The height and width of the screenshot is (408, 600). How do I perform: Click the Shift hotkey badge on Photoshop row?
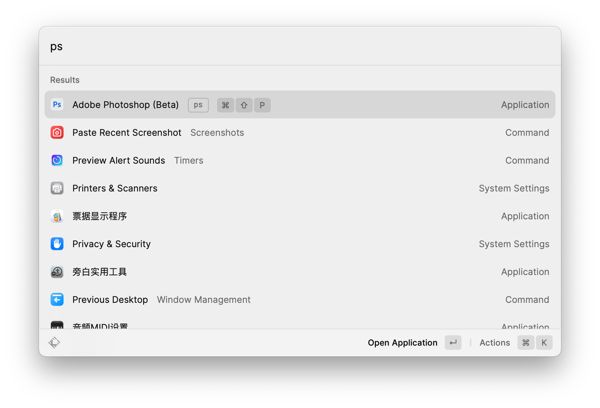244,105
